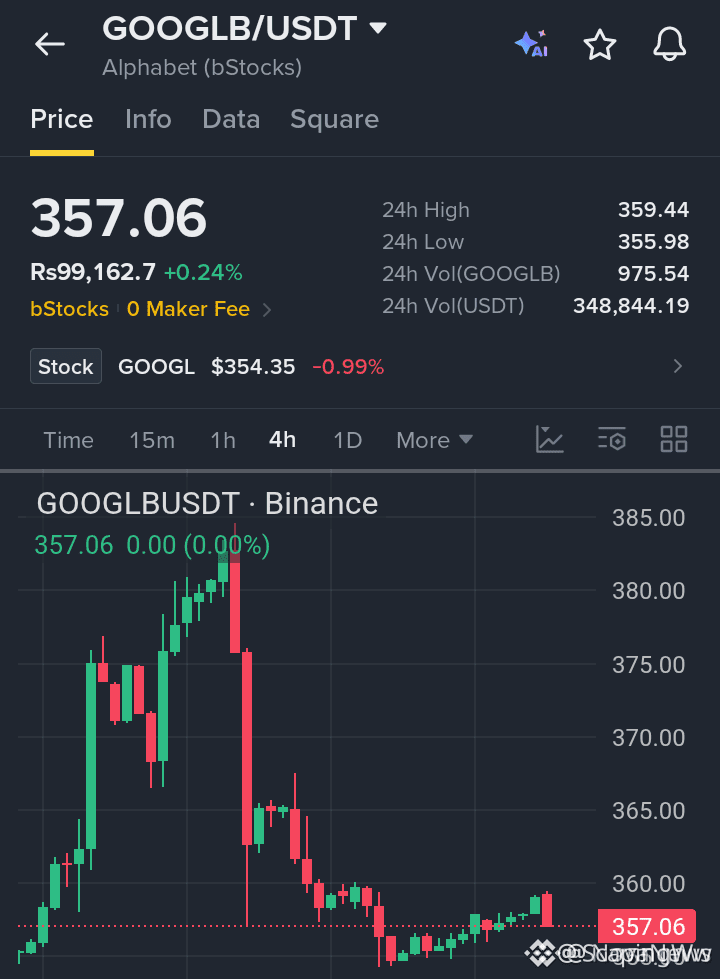This screenshot has height=979, width=720.
Task: Tap the 24h Vol(GOOGLB) value 975.54
Action: coord(653,273)
